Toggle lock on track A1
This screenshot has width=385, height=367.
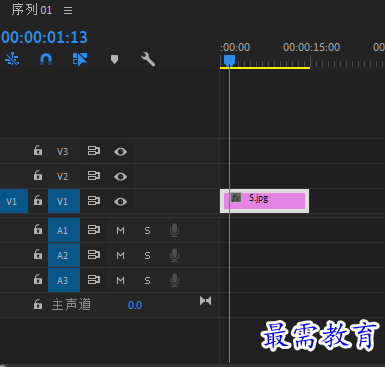tap(38, 230)
